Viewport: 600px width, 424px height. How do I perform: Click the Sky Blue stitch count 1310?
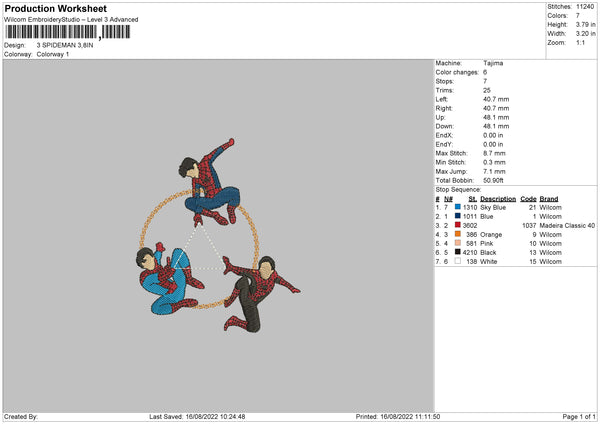470,207
